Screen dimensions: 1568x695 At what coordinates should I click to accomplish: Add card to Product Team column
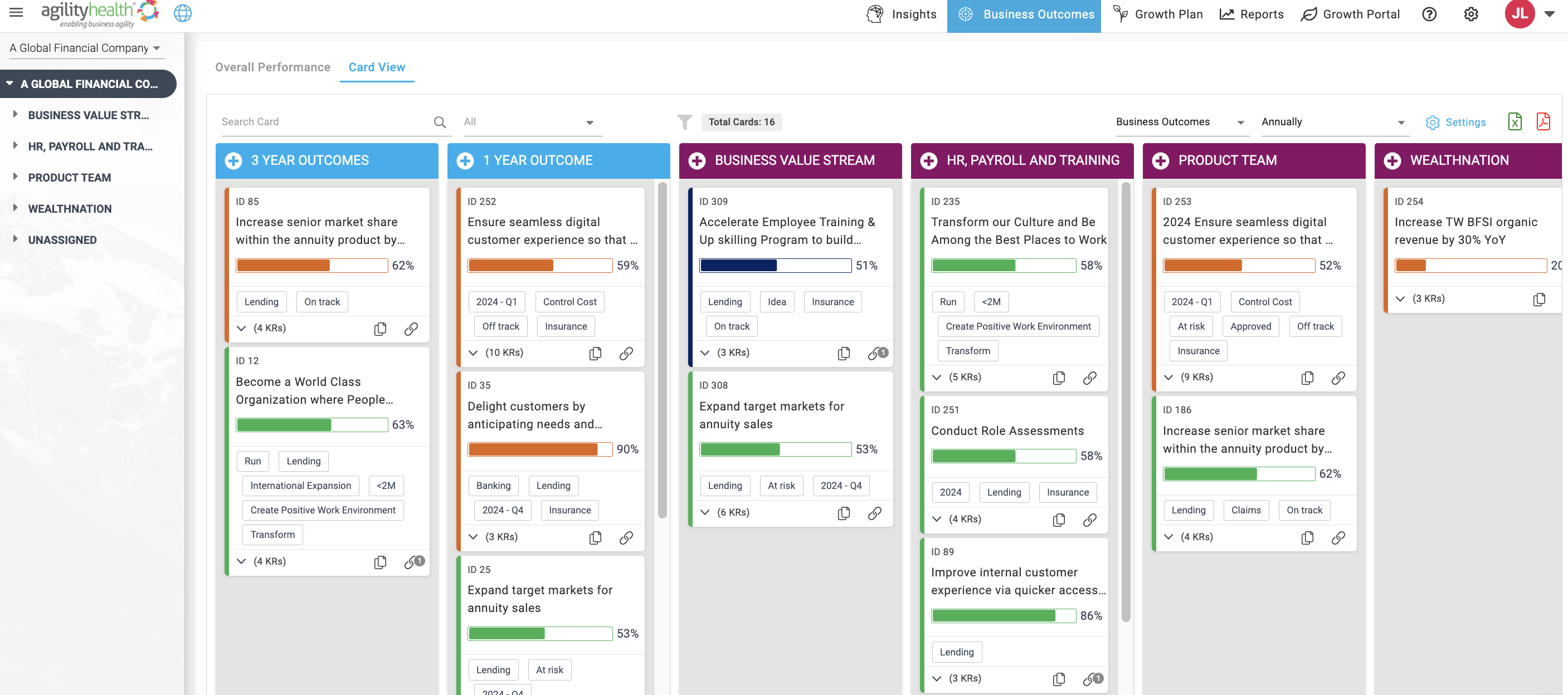tap(1161, 161)
